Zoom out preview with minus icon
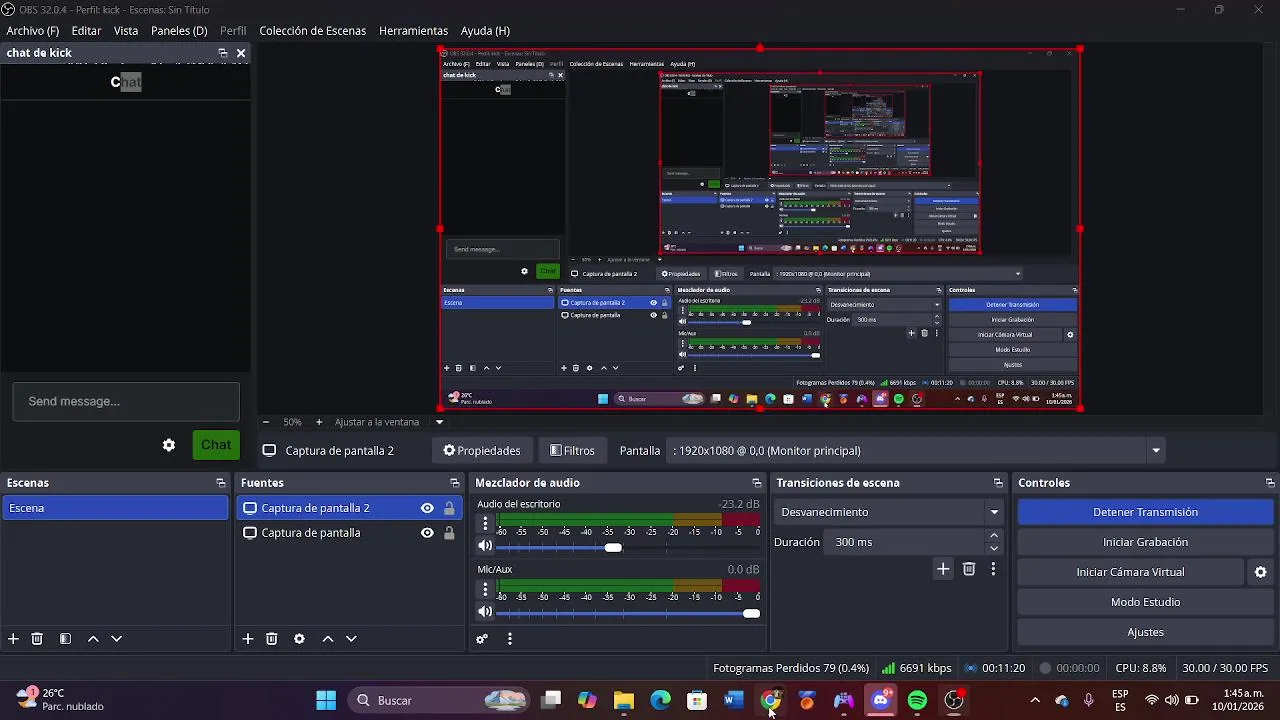 tap(265, 422)
